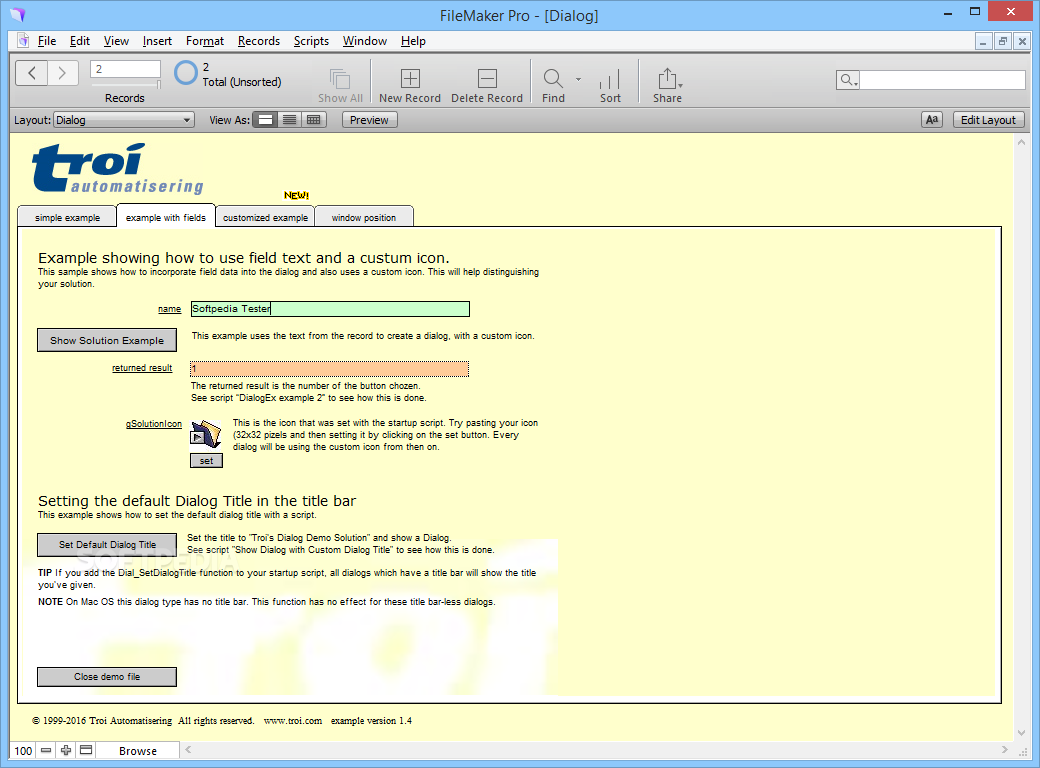
Task: Open the Edit menu
Action: (x=80, y=41)
